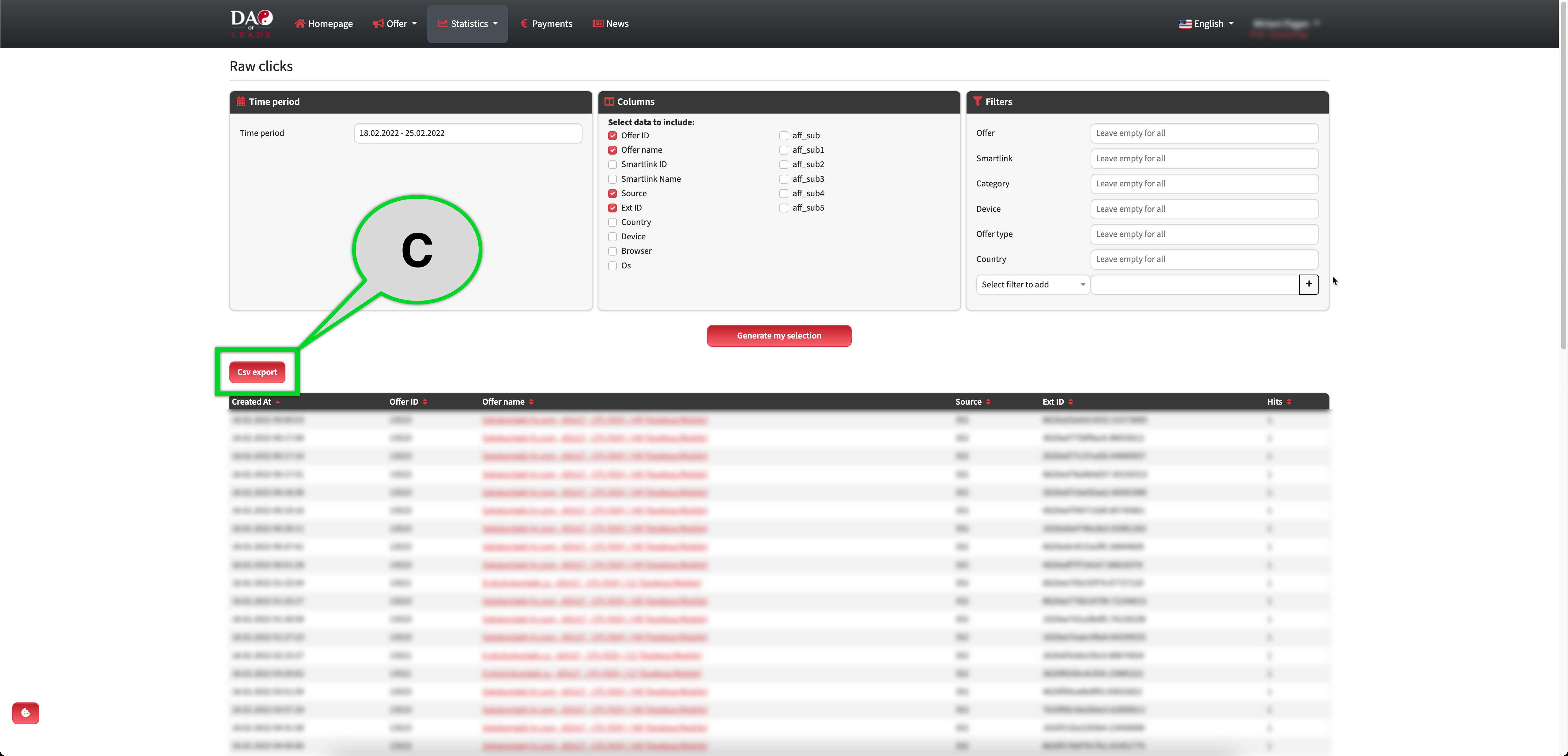Click the DAO of Leads logo
The height and width of the screenshot is (756, 1568).
[251, 24]
